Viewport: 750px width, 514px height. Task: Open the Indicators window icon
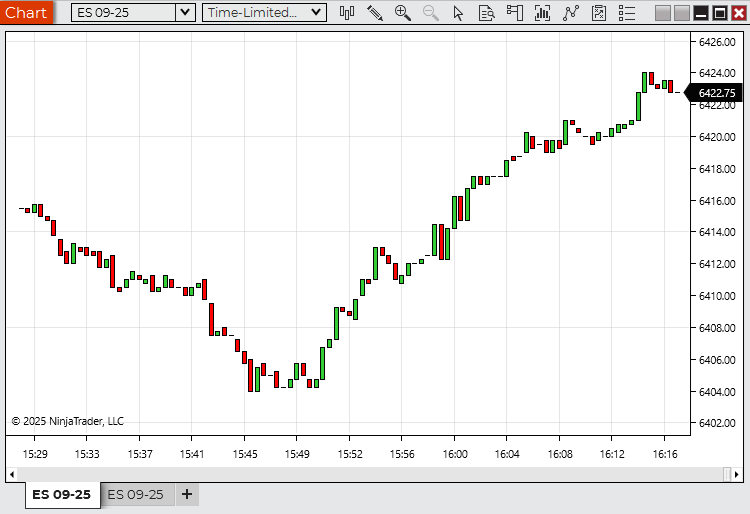click(543, 13)
